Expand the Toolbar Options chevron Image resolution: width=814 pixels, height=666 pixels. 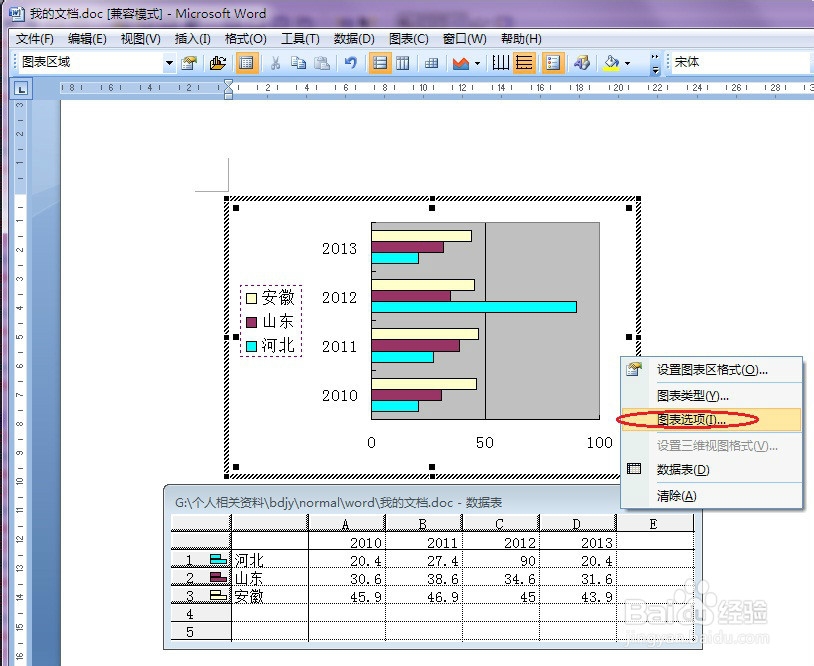click(x=655, y=63)
